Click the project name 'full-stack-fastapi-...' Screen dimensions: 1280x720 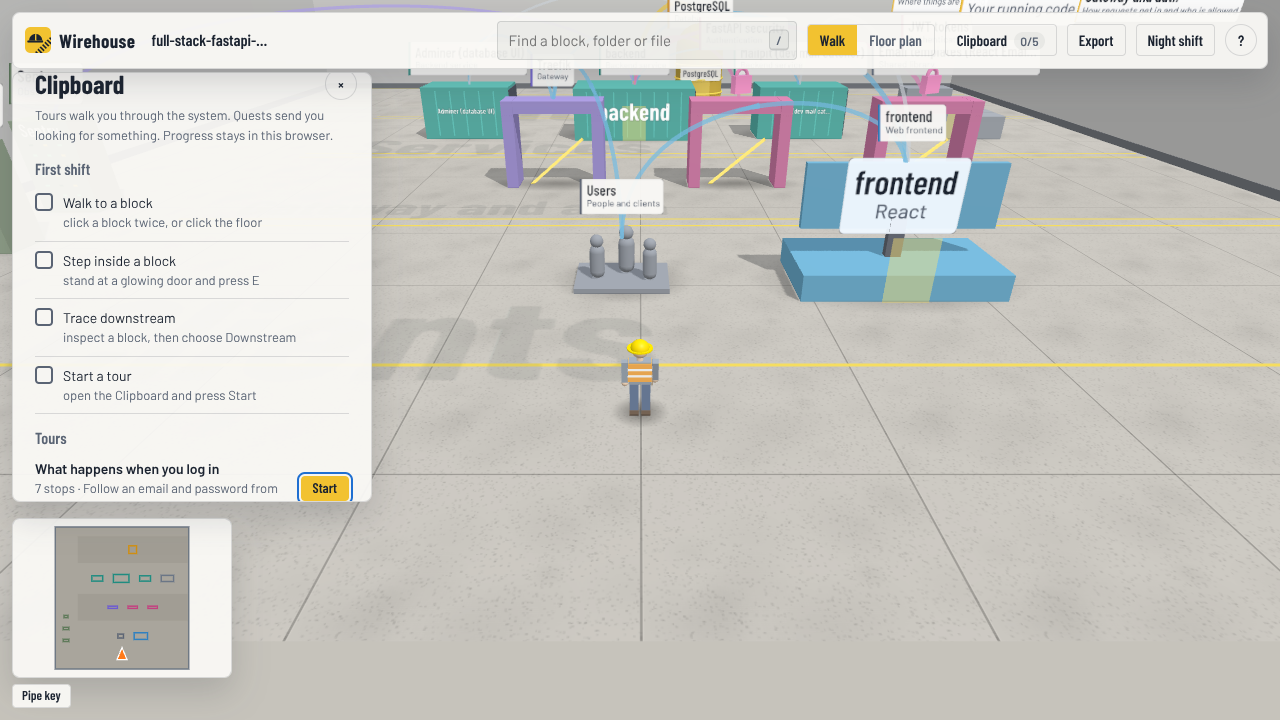[209, 41]
